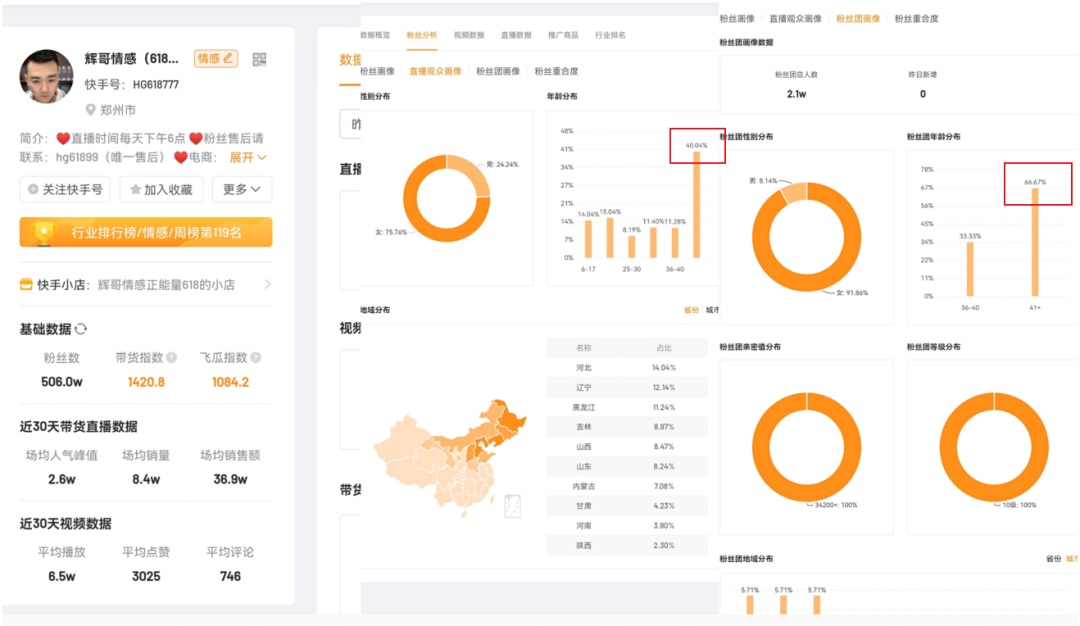The height and width of the screenshot is (626, 1080).
Task: Expand the profile intro with 展开
Action: [248, 157]
